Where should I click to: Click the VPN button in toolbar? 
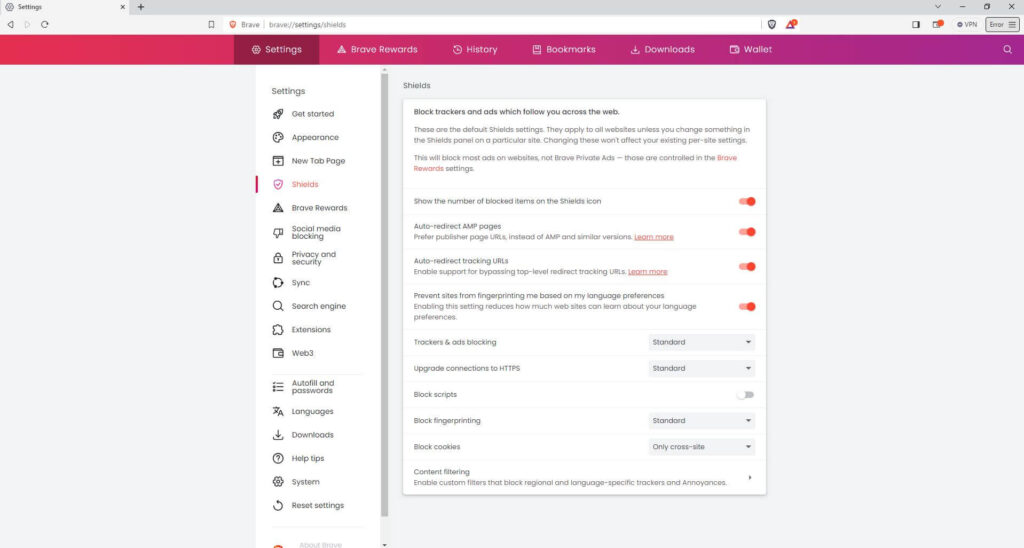click(967, 24)
